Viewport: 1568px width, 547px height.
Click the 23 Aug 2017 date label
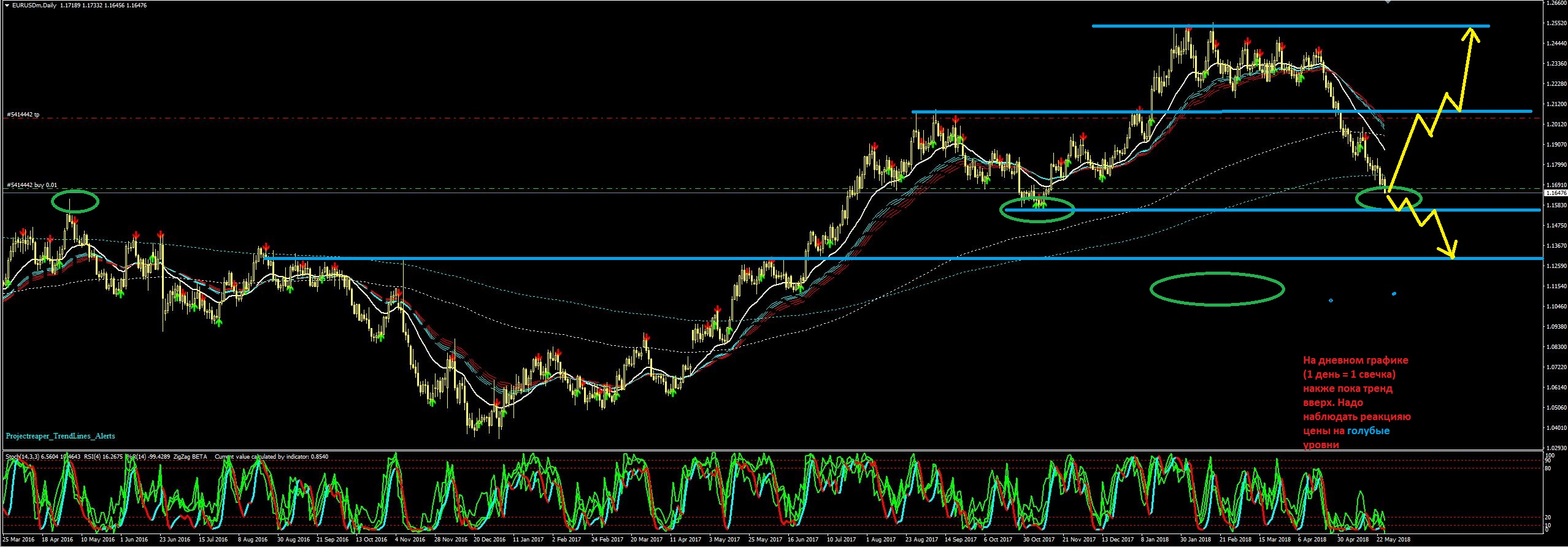pos(922,540)
